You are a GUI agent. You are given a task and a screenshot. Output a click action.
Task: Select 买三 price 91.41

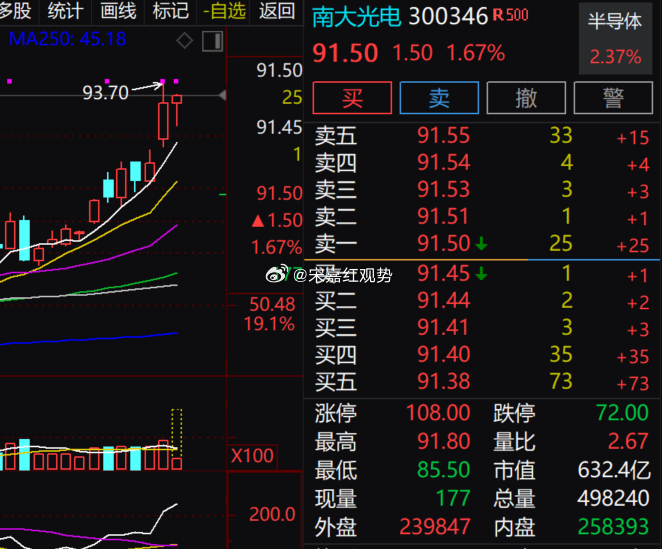442,328
